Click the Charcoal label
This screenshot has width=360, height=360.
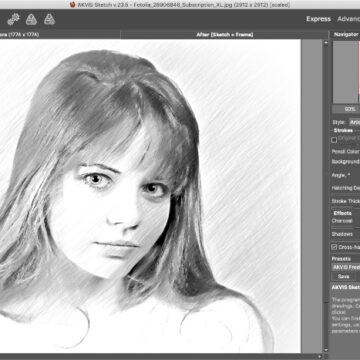[342, 221]
